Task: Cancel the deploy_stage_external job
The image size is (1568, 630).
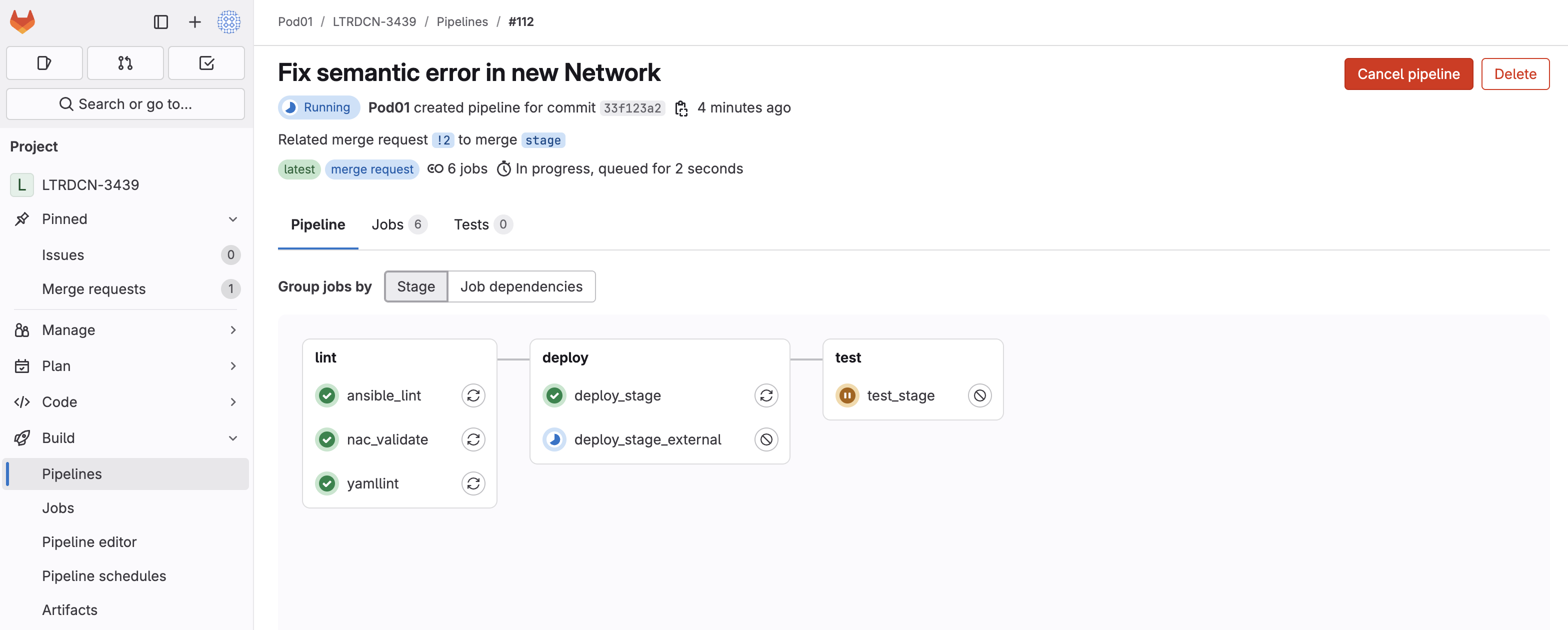Action: coord(766,439)
